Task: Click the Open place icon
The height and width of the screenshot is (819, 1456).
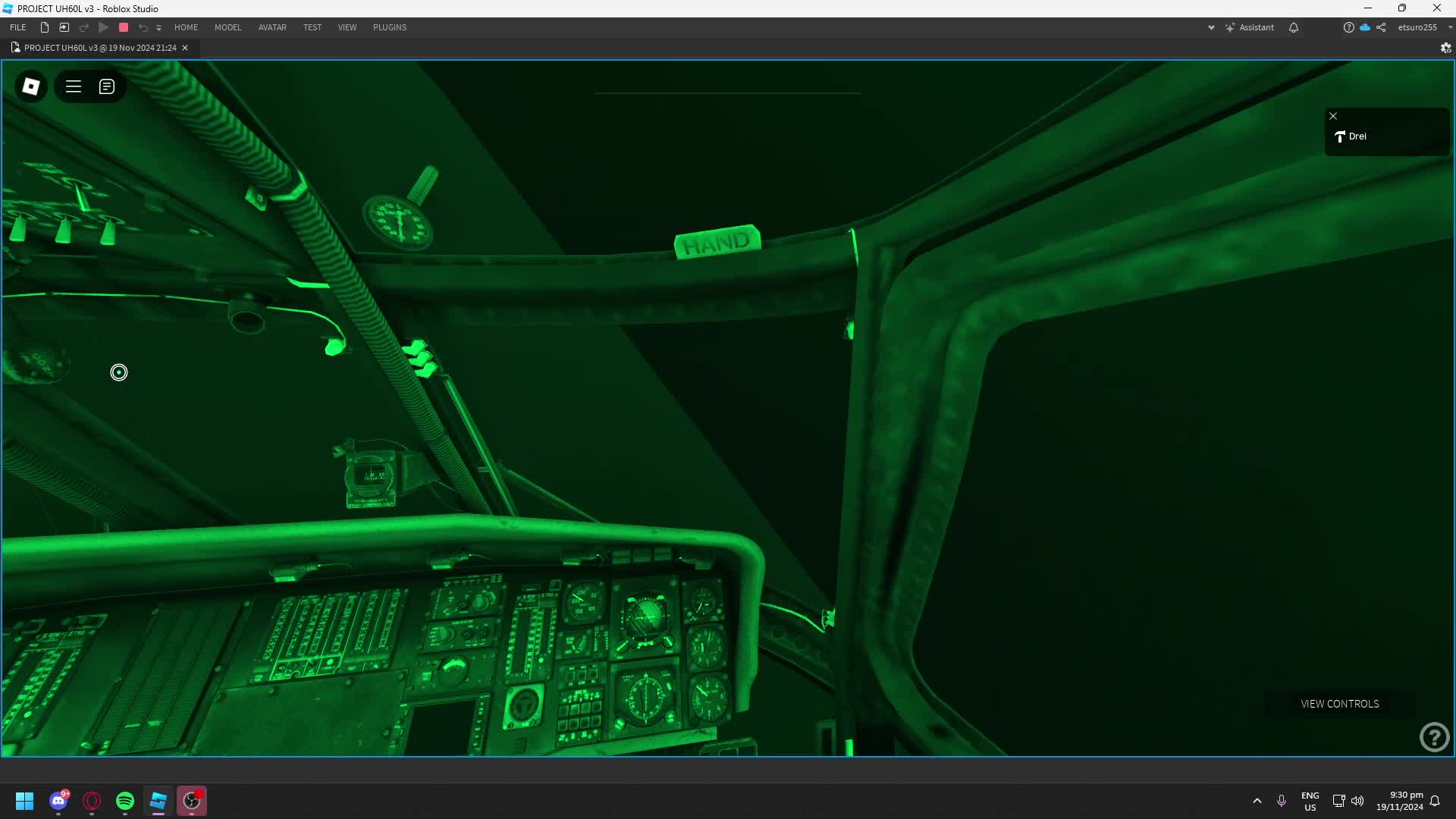Action: pos(64,27)
